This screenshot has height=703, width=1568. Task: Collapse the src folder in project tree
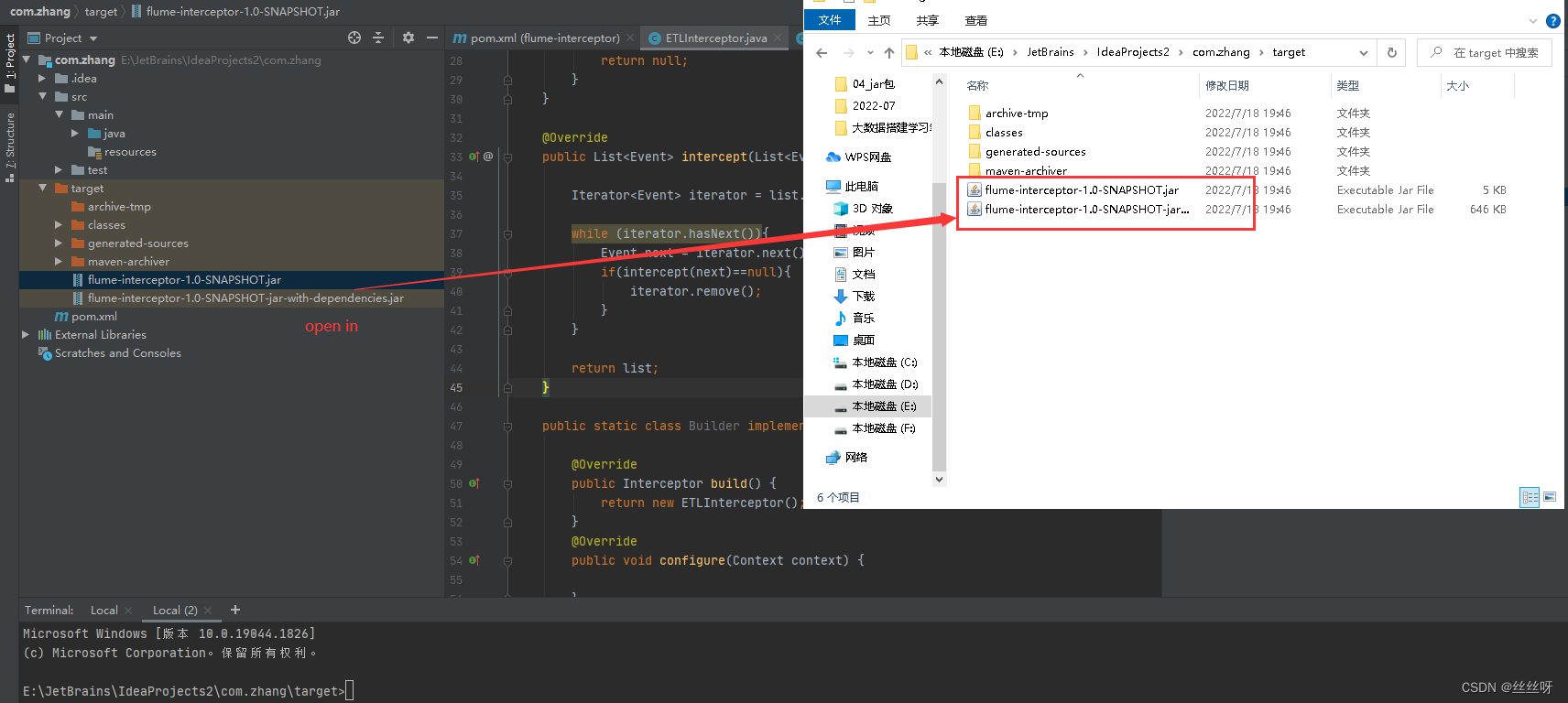(x=42, y=96)
